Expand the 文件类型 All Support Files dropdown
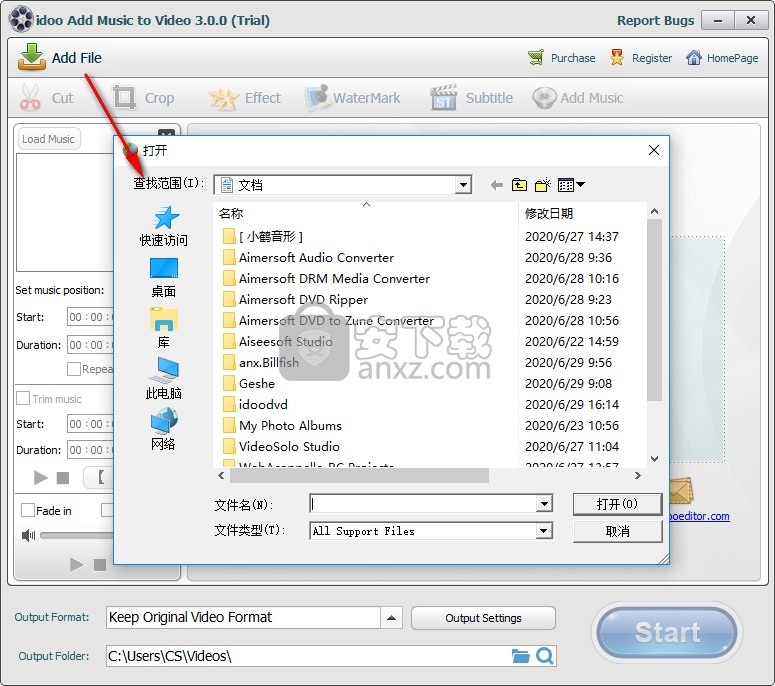 (544, 531)
